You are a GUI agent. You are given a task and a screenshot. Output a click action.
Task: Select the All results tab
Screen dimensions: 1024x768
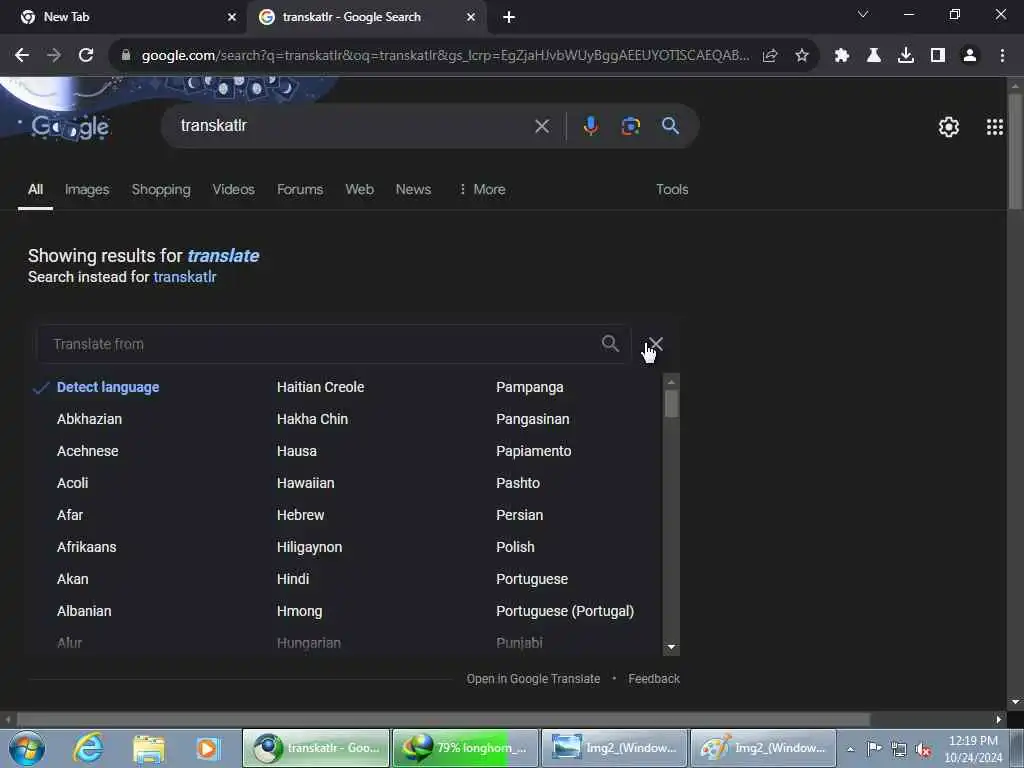click(x=35, y=189)
